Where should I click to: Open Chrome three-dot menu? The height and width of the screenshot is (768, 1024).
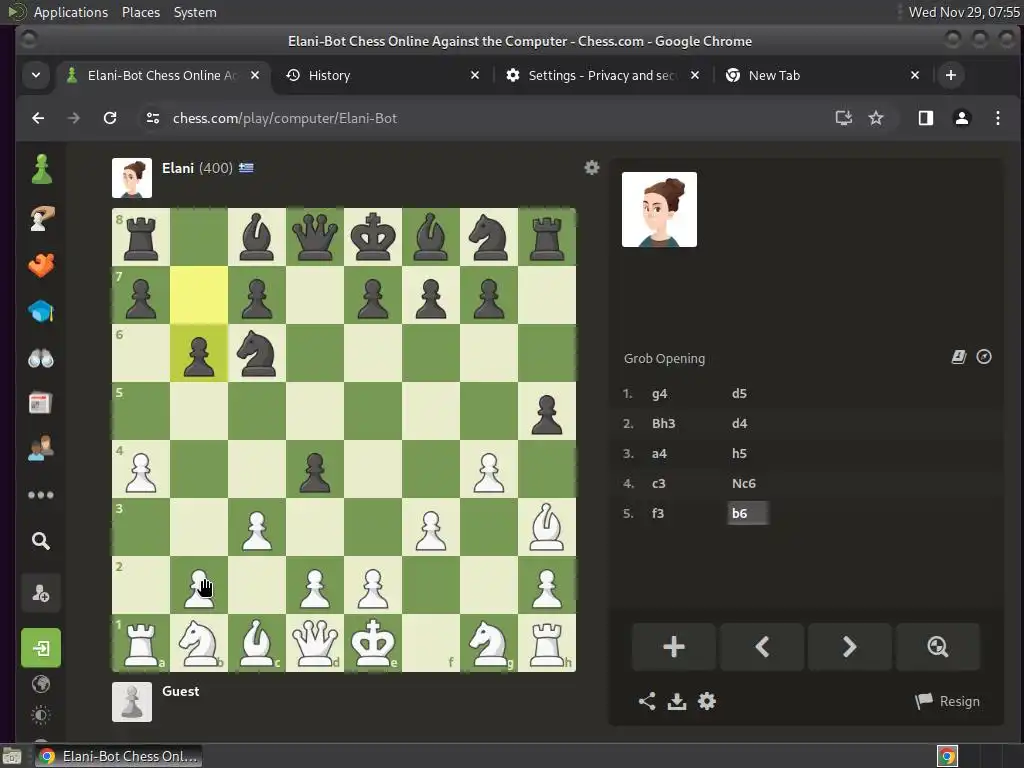coord(997,118)
